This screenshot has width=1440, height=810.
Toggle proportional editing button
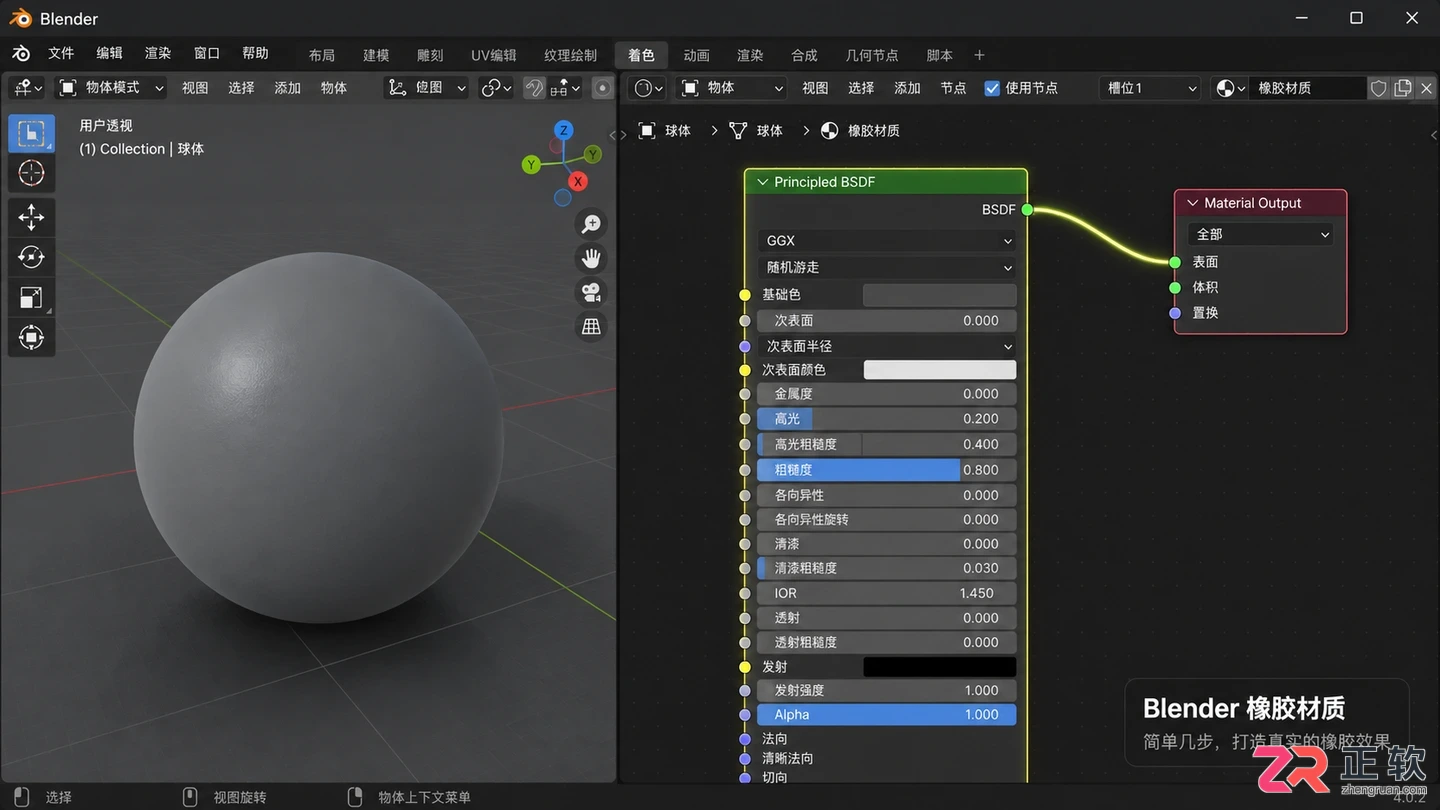tap(602, 88)
